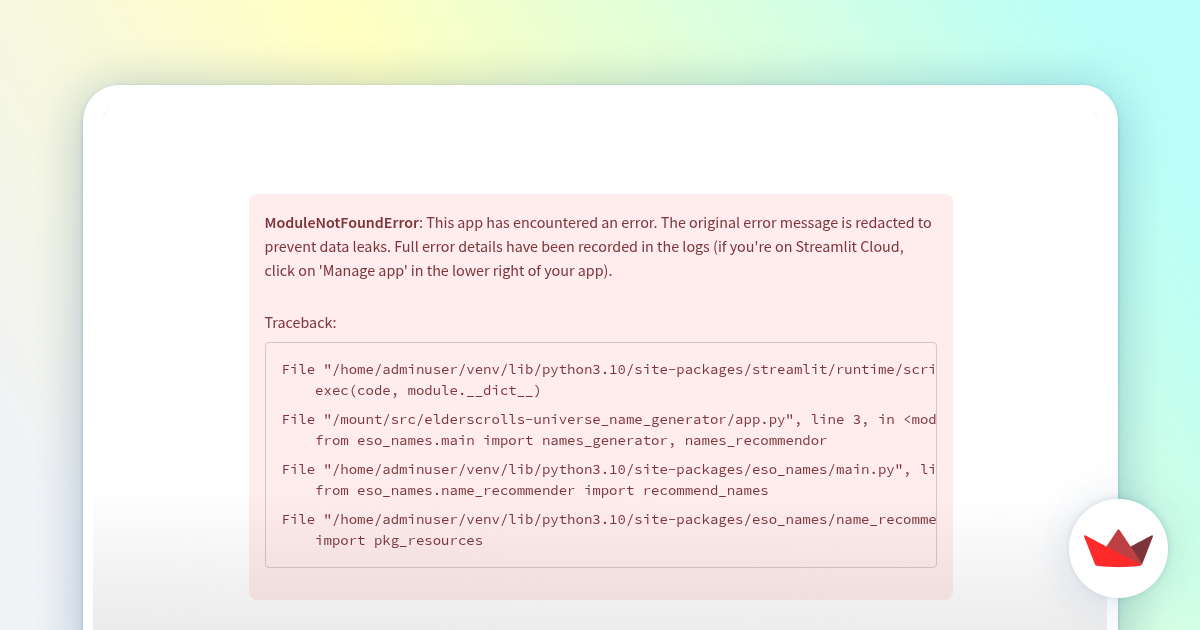
Task: Select 'from eso_names.main import' code line
Action: pyautogui.click(x=571, y=440)
